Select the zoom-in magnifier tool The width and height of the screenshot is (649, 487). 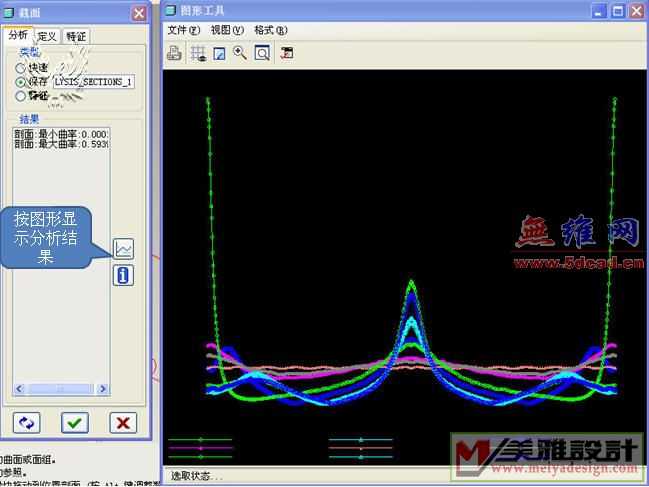240,54
